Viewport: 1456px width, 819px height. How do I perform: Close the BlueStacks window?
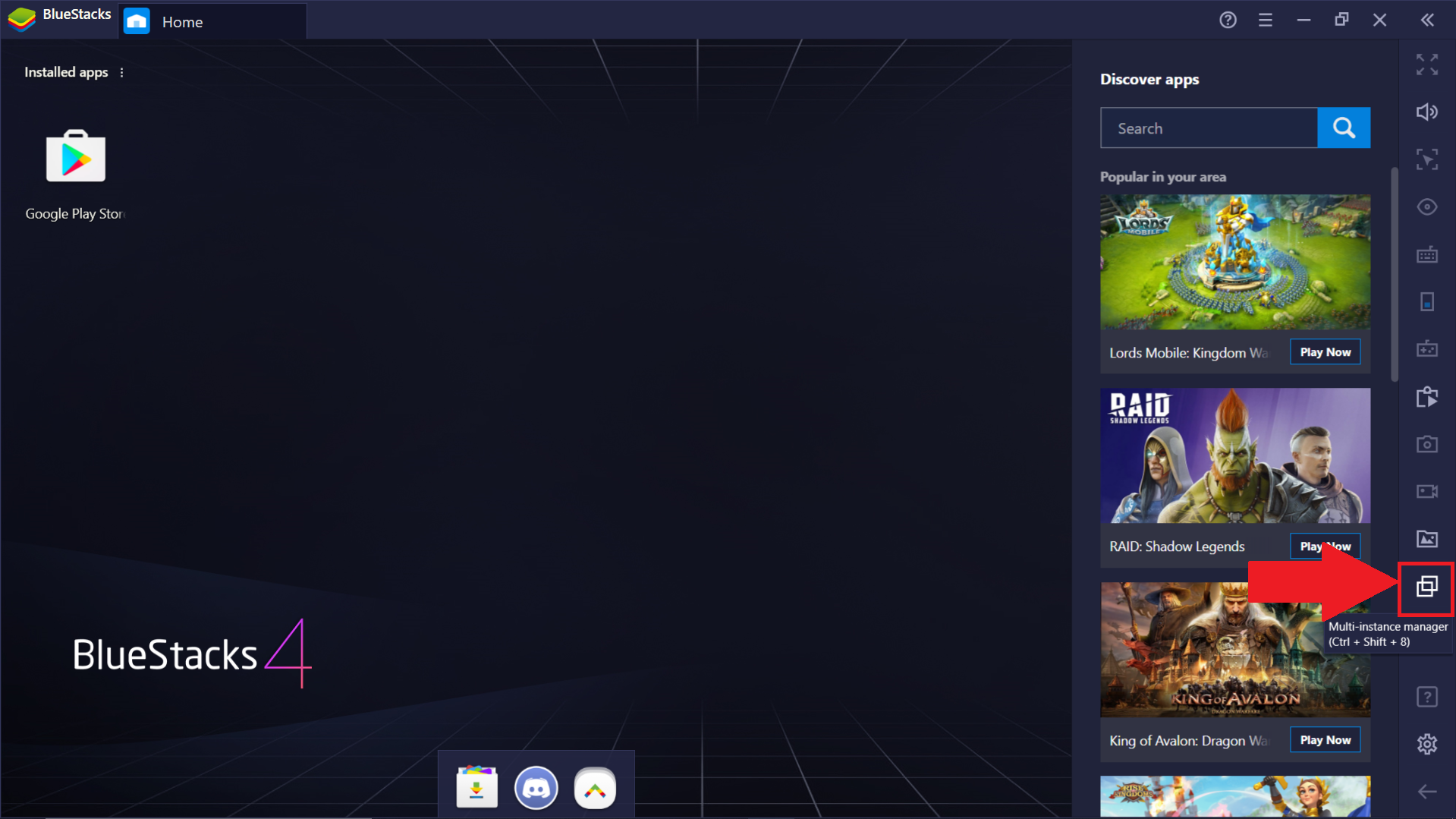1379,20
